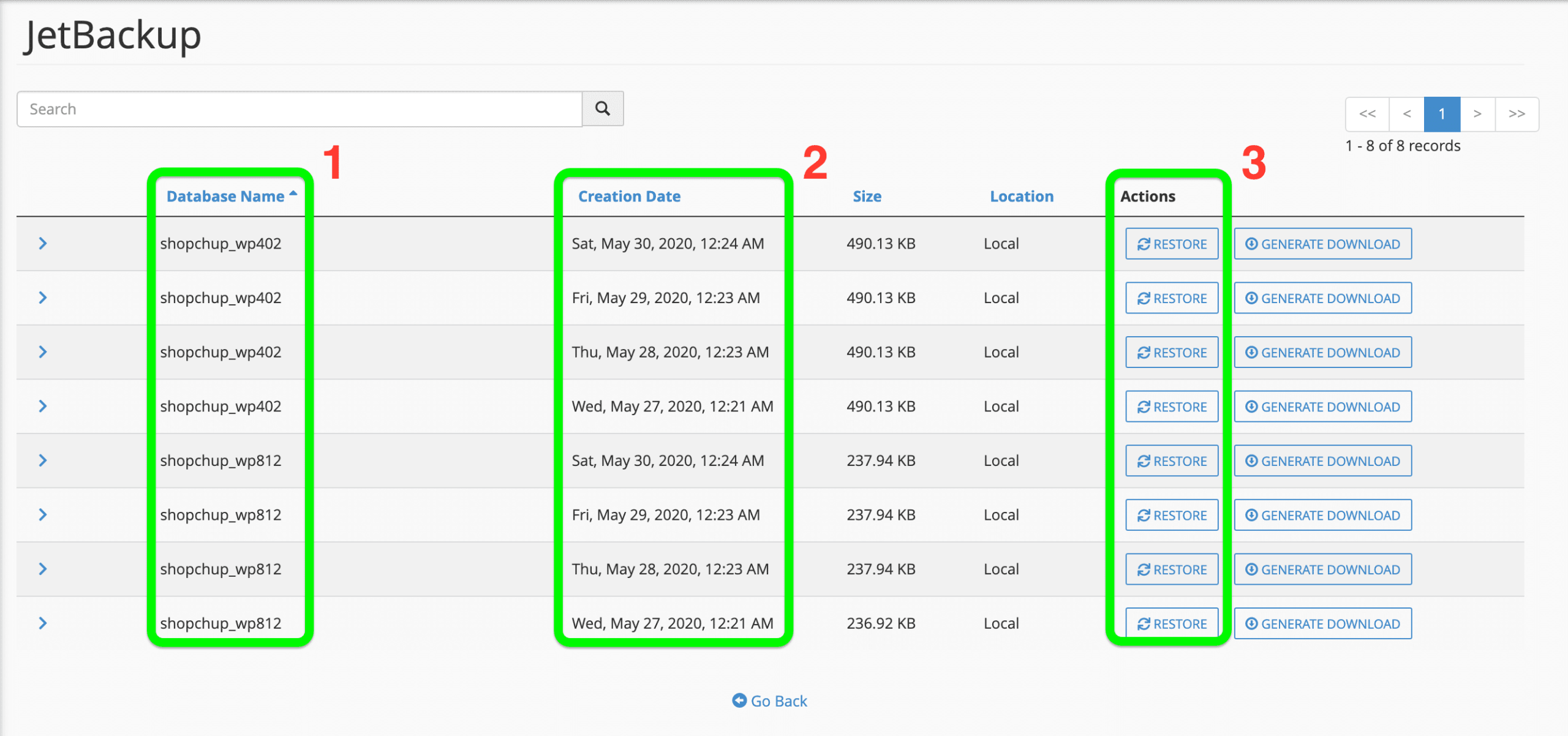Jump to the last page of records
This screenshot has width=1568, height=736.
tap(1517, 114)
